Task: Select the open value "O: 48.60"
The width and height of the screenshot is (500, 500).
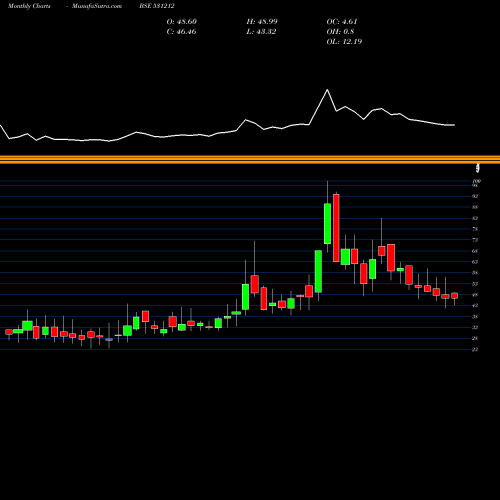Action: (x=182, y=22)
